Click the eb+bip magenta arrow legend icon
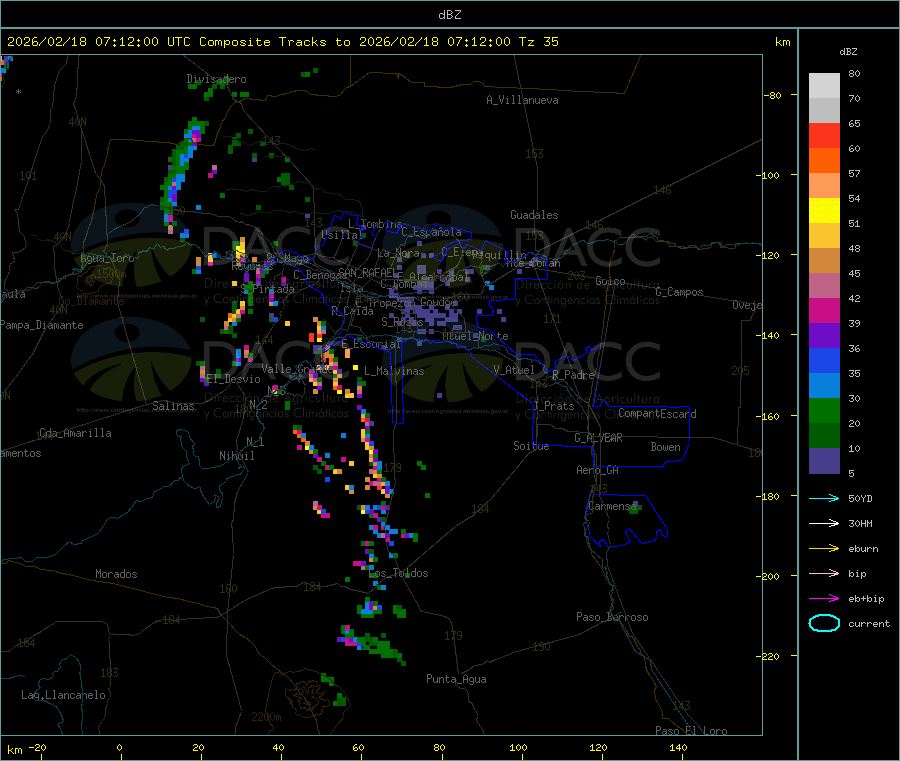 pyautogui.click(x=824, y=599)
